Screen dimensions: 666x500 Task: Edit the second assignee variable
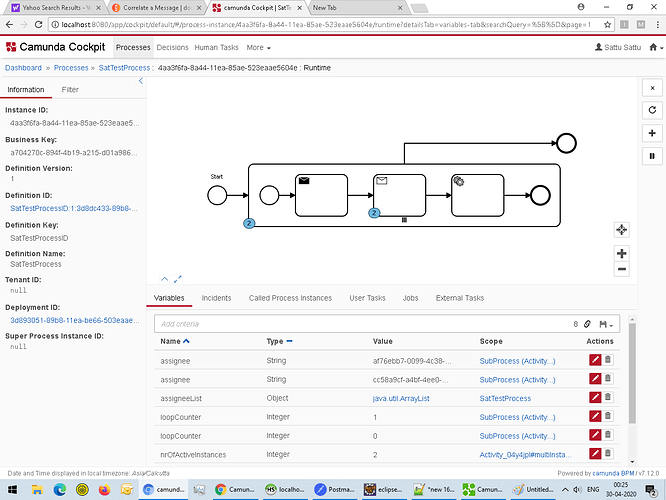coord(595,379)
